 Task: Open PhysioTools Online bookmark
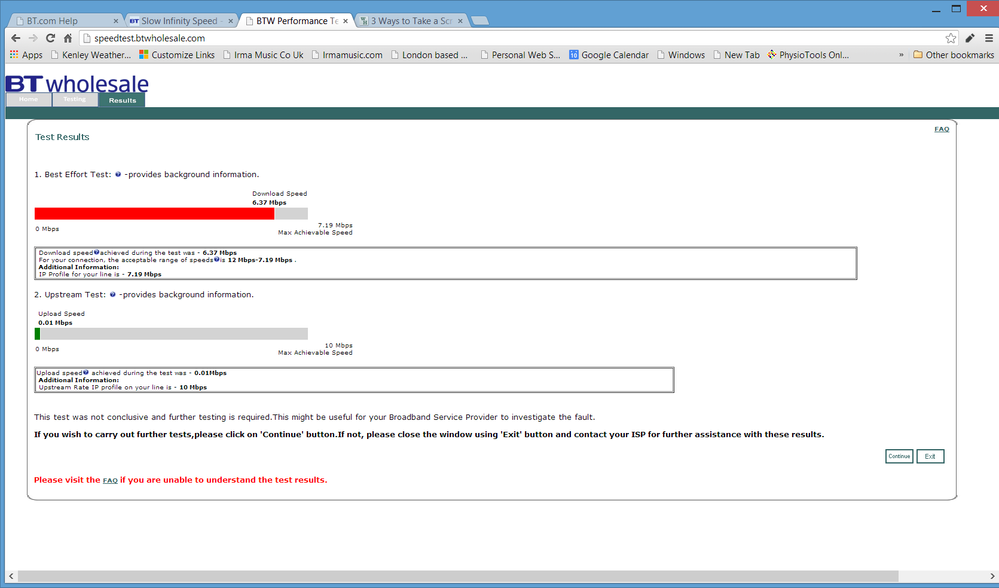tap(808, 55)
